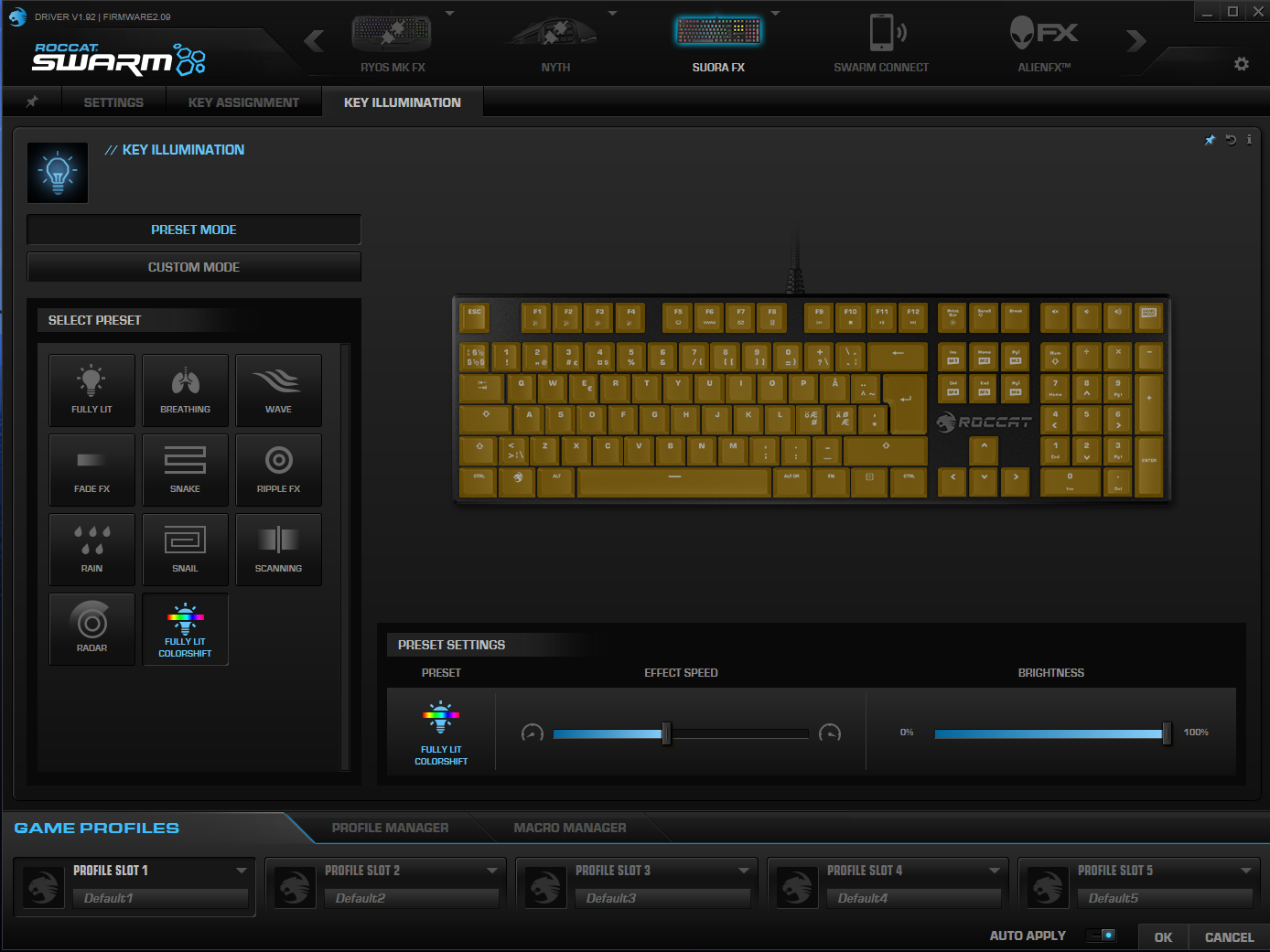Choose the Fade FX preset

[x=91, y=470]
